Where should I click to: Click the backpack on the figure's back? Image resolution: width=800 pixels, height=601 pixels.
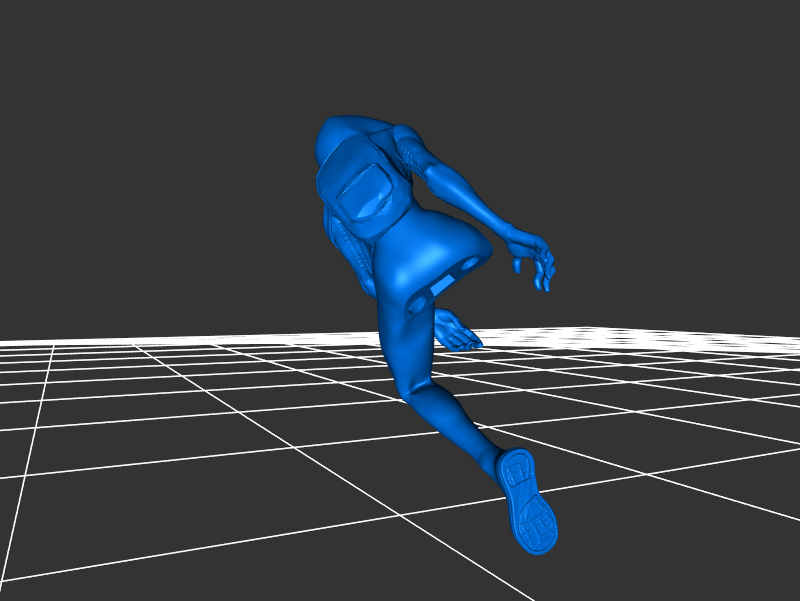(x=361, y=192)
